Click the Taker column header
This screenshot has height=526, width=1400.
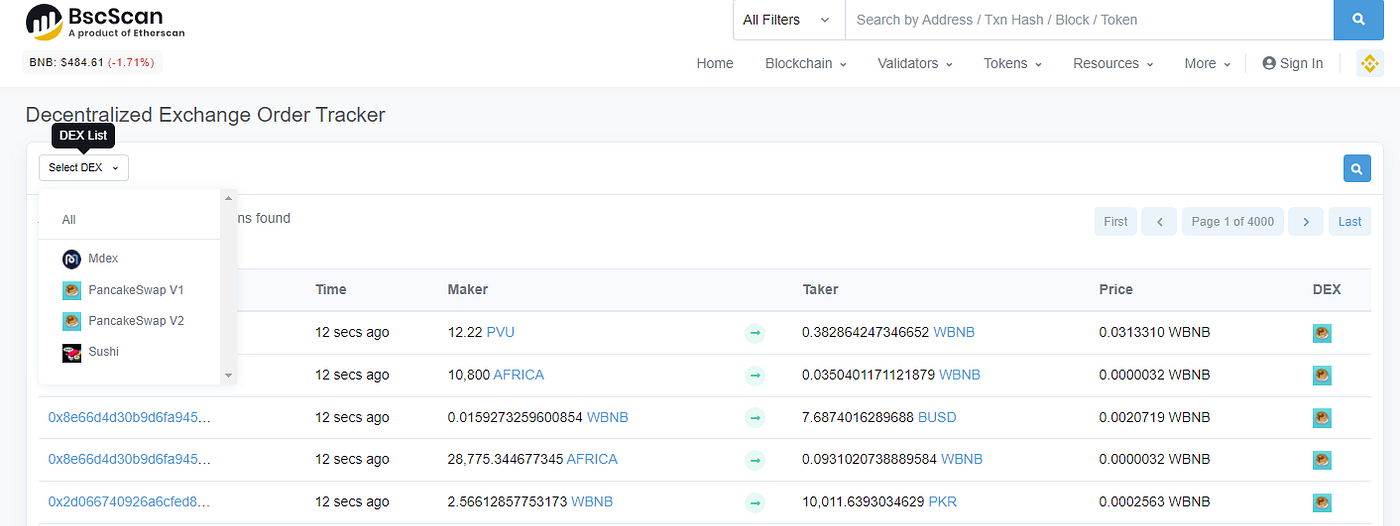click(820, 290)
